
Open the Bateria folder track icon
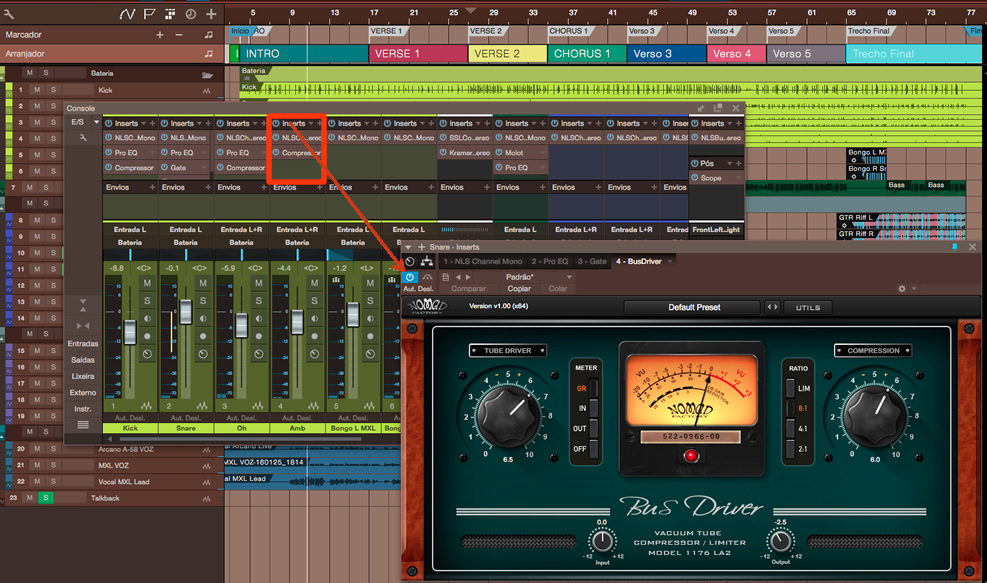tap(207, 74)
